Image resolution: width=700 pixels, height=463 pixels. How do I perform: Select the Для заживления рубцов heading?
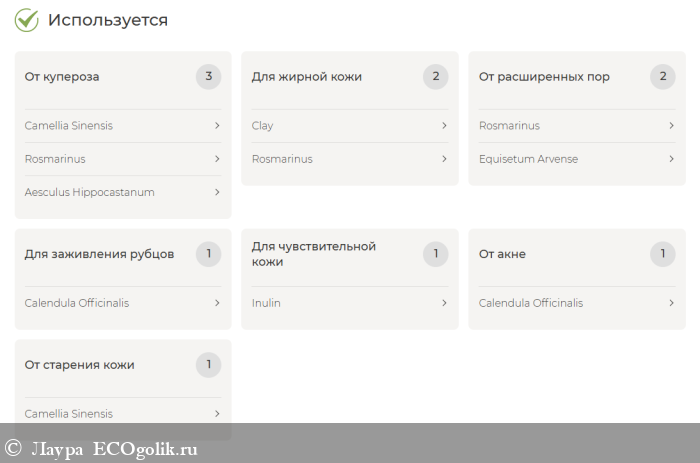coord(99,254)
